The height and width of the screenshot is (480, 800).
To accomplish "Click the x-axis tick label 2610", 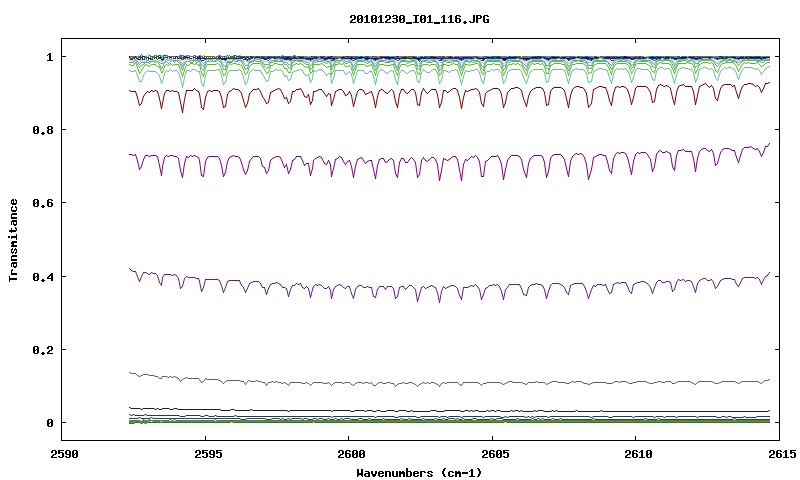I will pos(638,454).
